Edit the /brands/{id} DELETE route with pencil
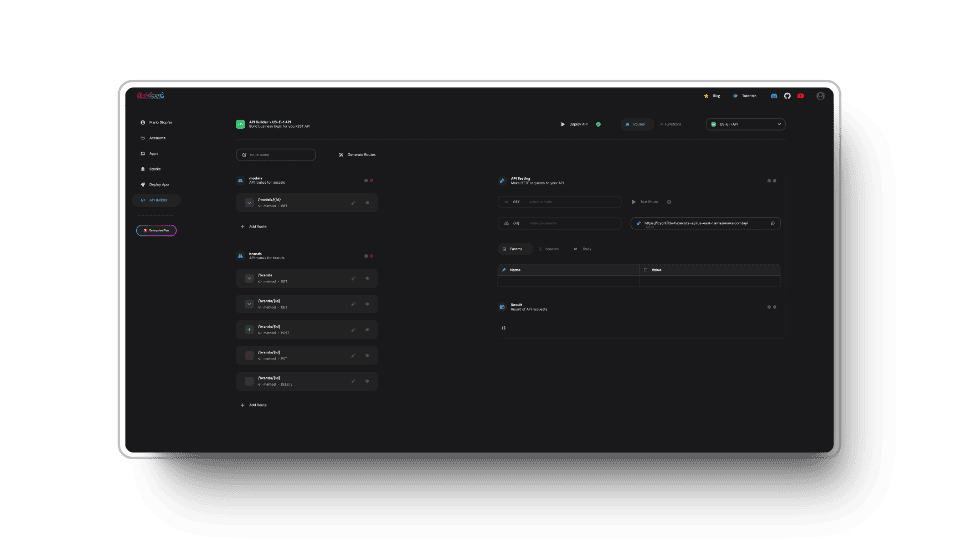 point(353,381)
